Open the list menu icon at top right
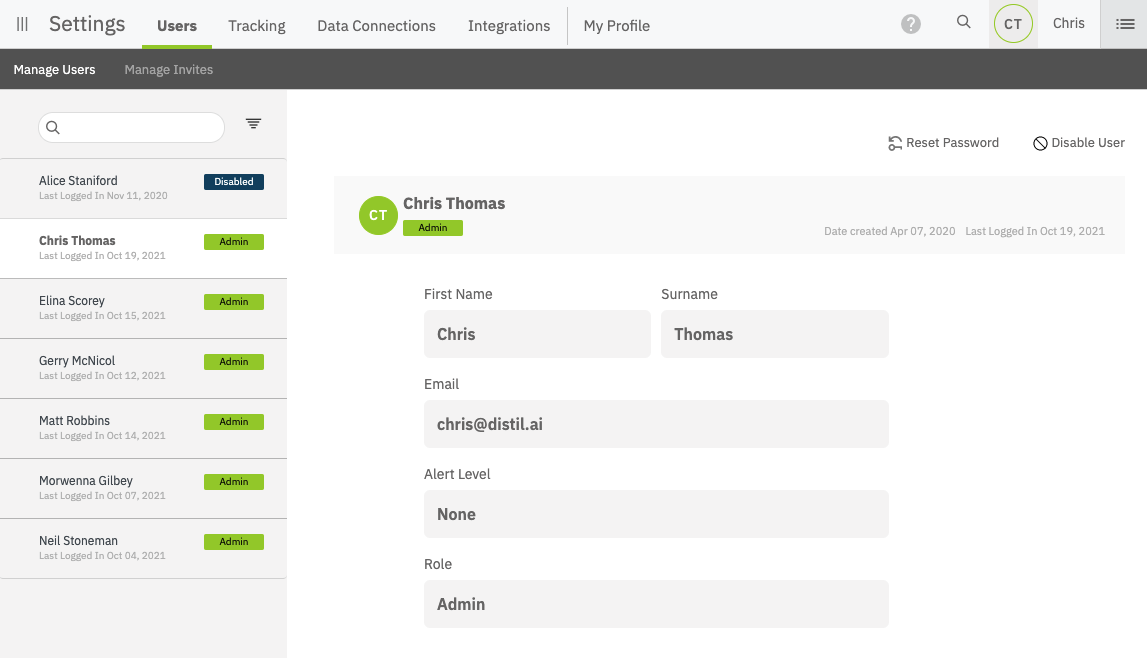The width and height of the screenshot is (1147, 658). coord(1124,24)
